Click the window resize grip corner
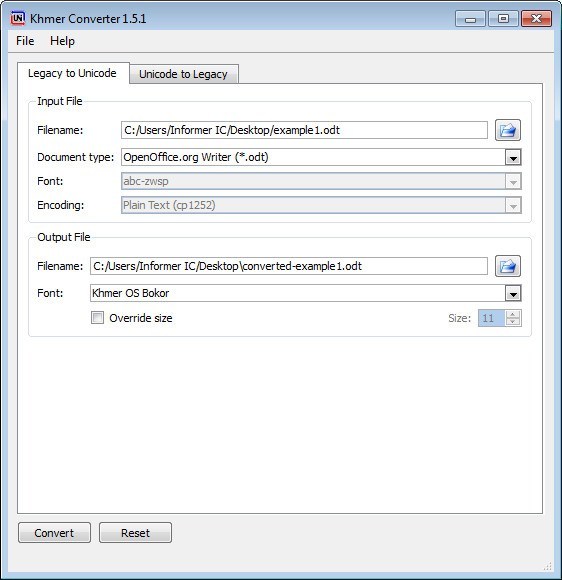562x580 pixels. tap(548, 566)
